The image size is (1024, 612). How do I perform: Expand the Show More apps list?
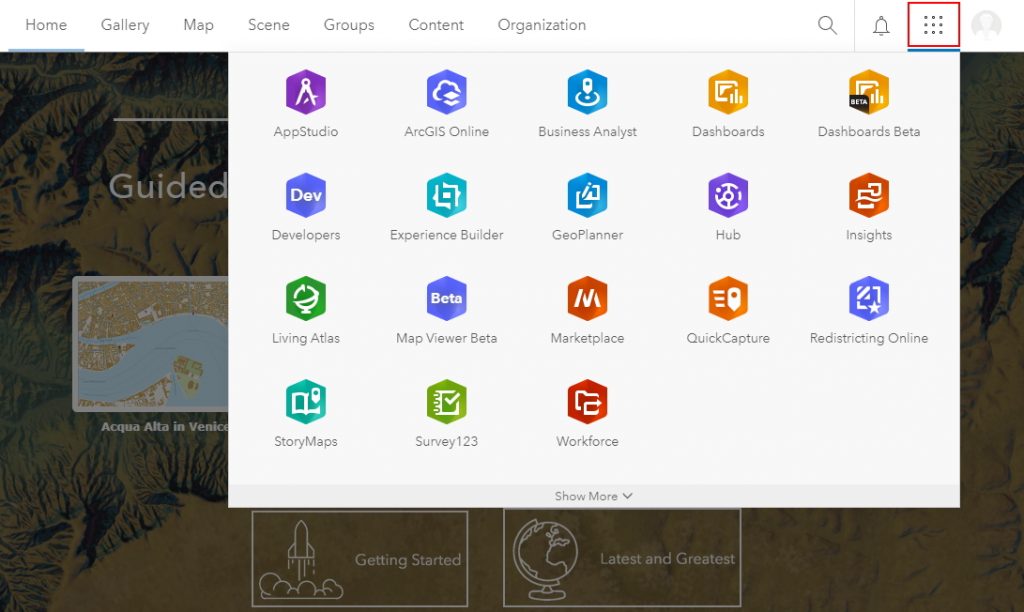click(x=594, y=496)
